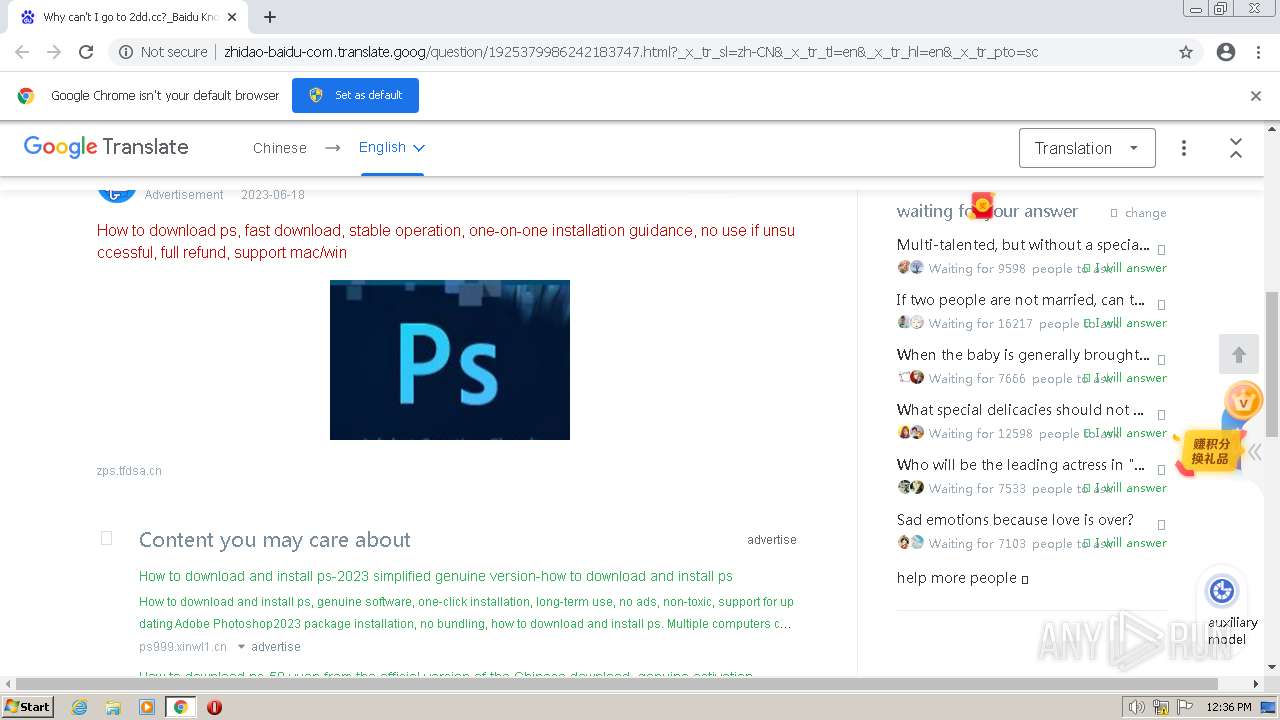Open Windows Start menu
This screenshot has width=1280, height=720.
[28, 706]
